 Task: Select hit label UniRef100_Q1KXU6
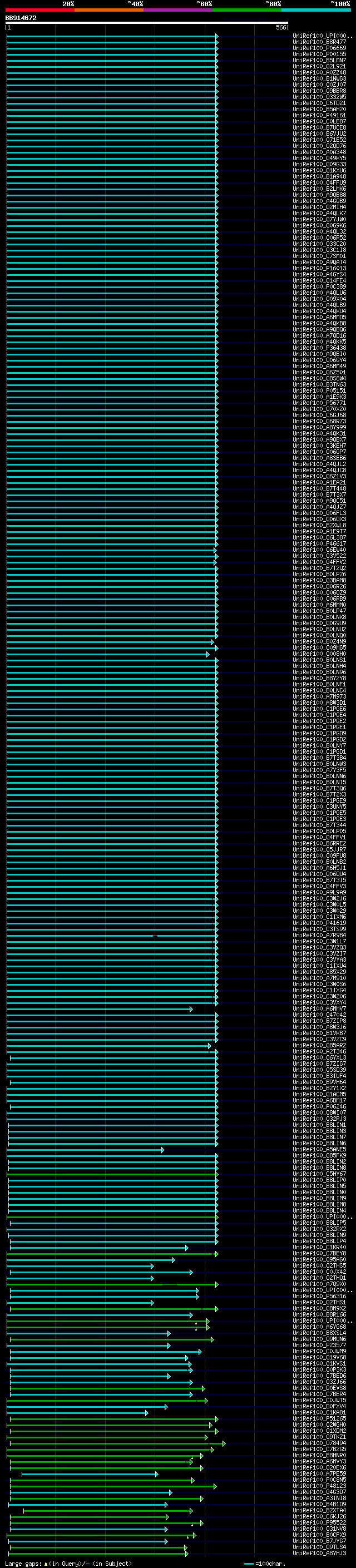[319, 170]
